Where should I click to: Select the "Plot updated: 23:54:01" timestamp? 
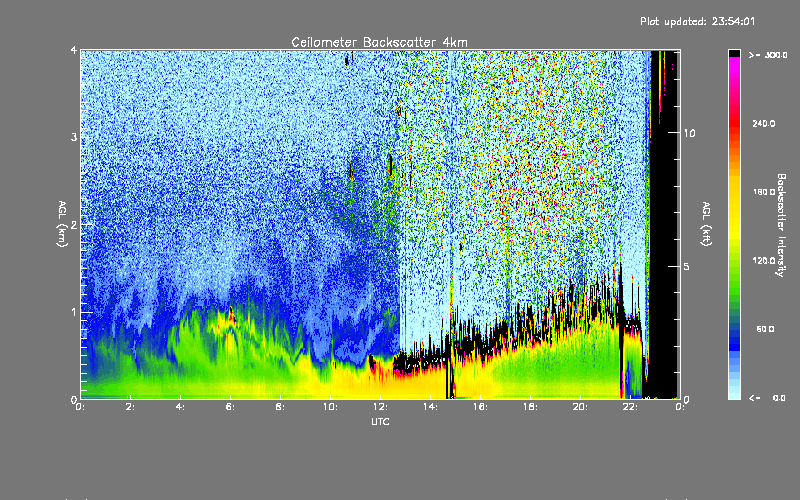pos(697,21)
